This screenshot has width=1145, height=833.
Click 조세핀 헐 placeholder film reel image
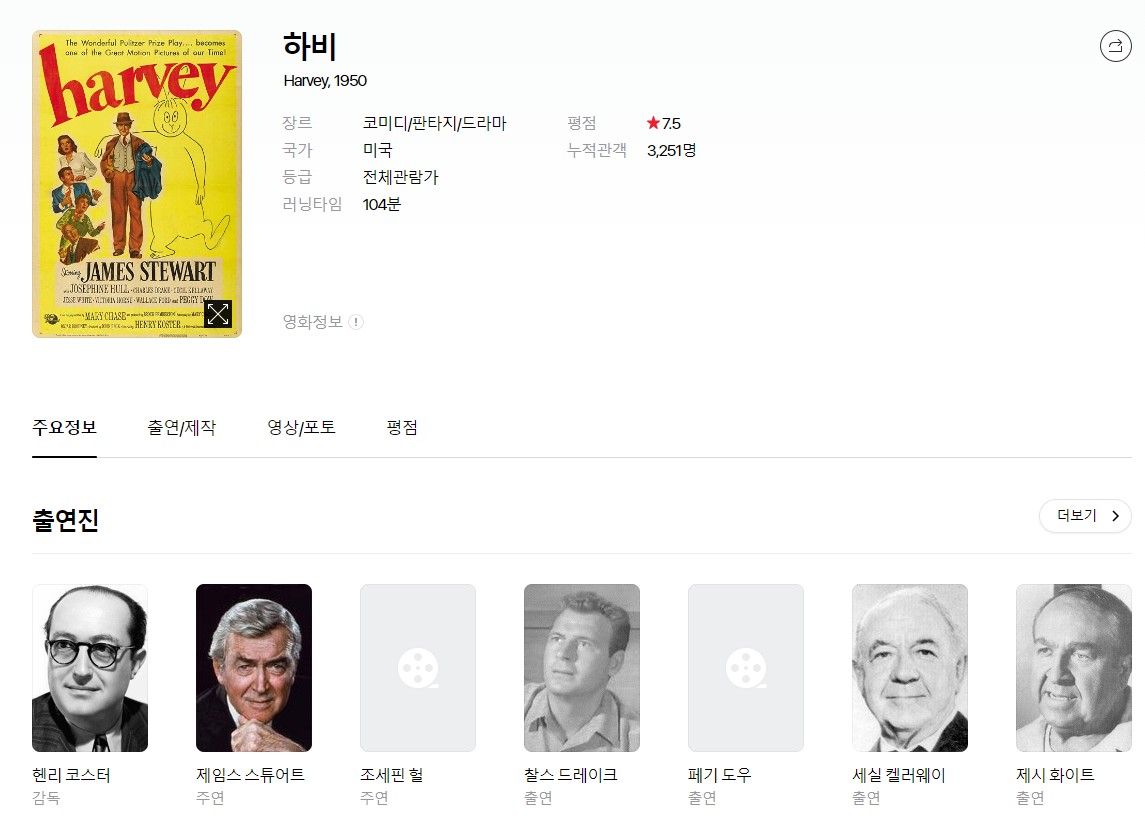tap(418, 668)
